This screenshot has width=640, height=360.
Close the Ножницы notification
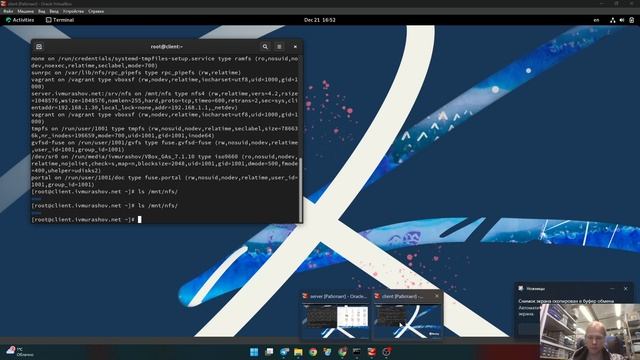coord(626,289)
